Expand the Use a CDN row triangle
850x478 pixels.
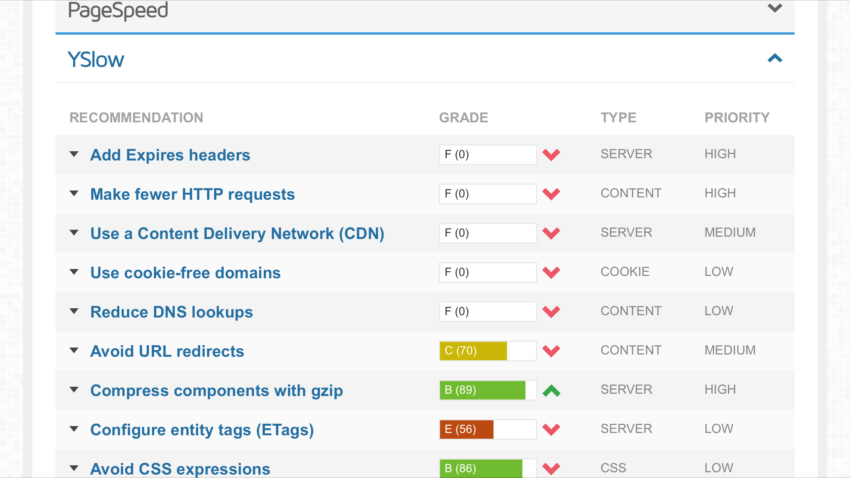pyautogui.click(x=74, y=233)
